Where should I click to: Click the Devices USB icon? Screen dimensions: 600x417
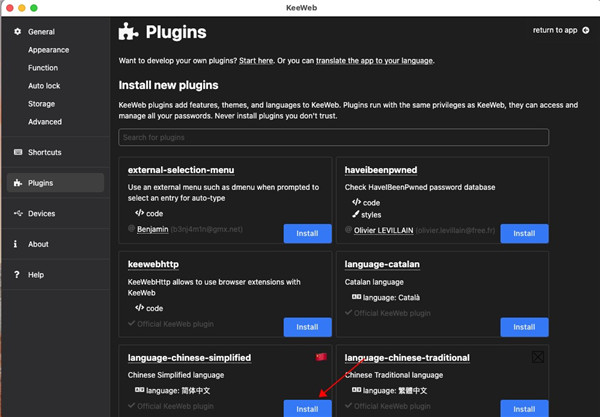[x=17, y=213]
